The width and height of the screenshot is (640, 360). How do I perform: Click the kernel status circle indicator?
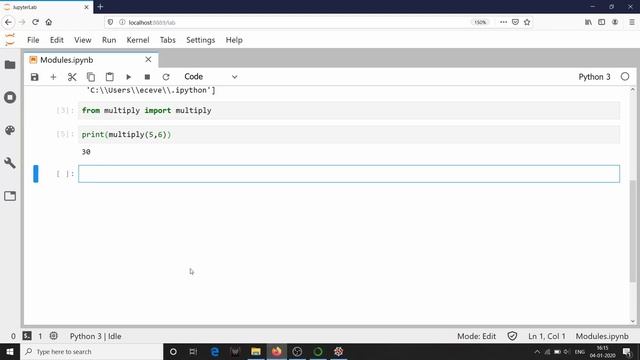pyautogui.click(x=625, y=77)
